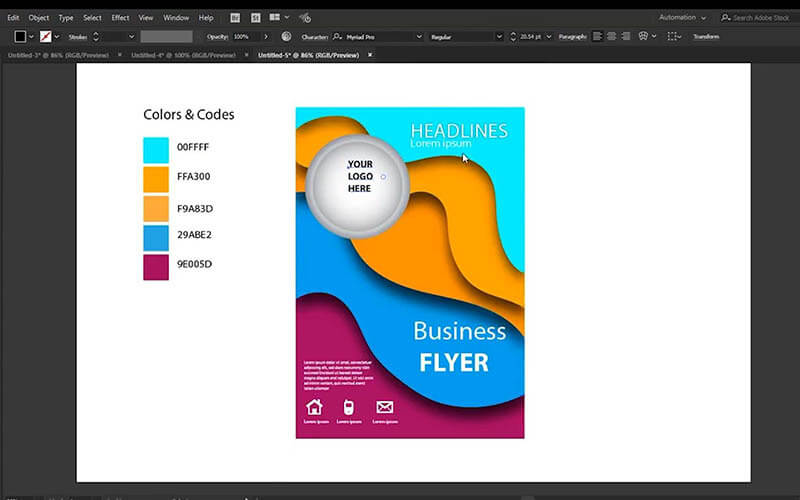Viewport: 800px width, 500px height.
Task: Center-align the paragraph text
Action: coord(611,36)
